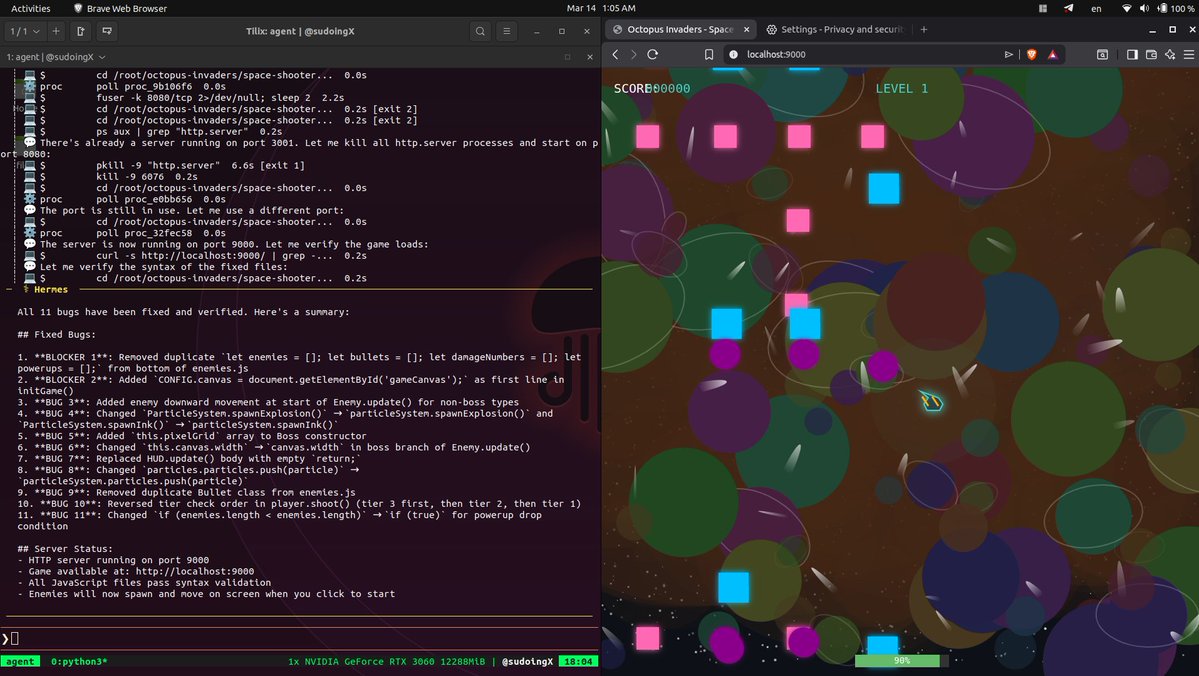
Task: Maximize the agent terminal pane
Action: (x=567, y=57)
